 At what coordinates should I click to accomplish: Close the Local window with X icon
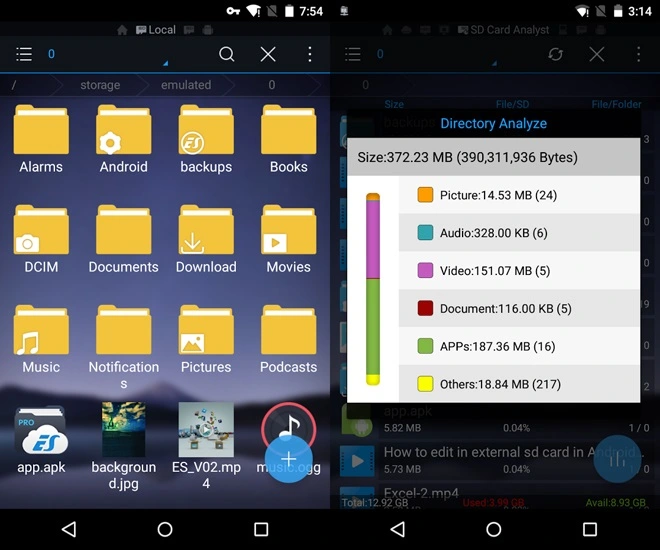pyautogui.click(x=268, y=54)
